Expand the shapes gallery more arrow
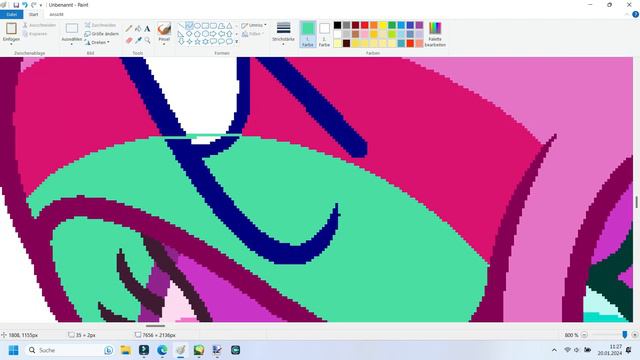The width and height of the screenshot is (640, 360). (x=237, y=41)
